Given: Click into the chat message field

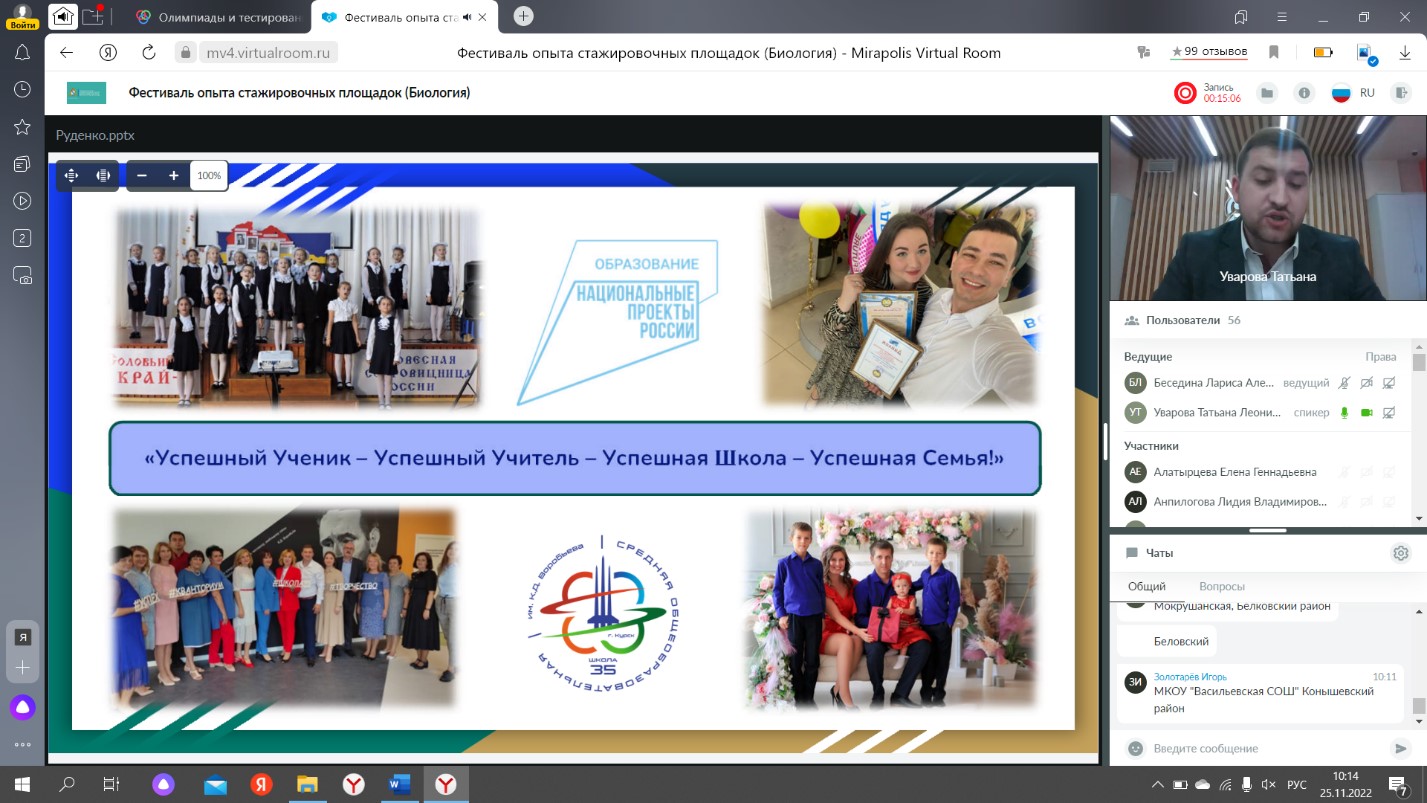Looking at the screenshot, I should [x=1267, y=748].
